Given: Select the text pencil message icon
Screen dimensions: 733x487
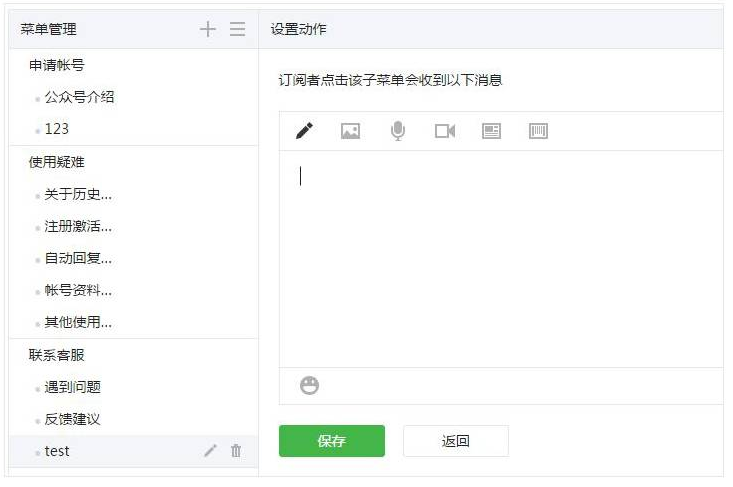Looking at the screenshot, I should pos(304,131).
